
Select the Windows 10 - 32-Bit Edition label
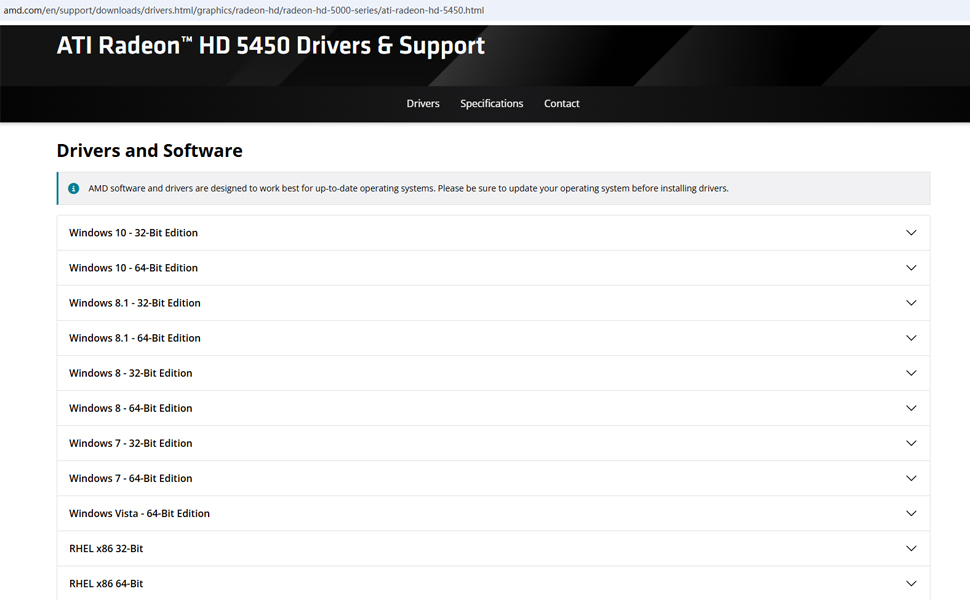tap(133, 233)
